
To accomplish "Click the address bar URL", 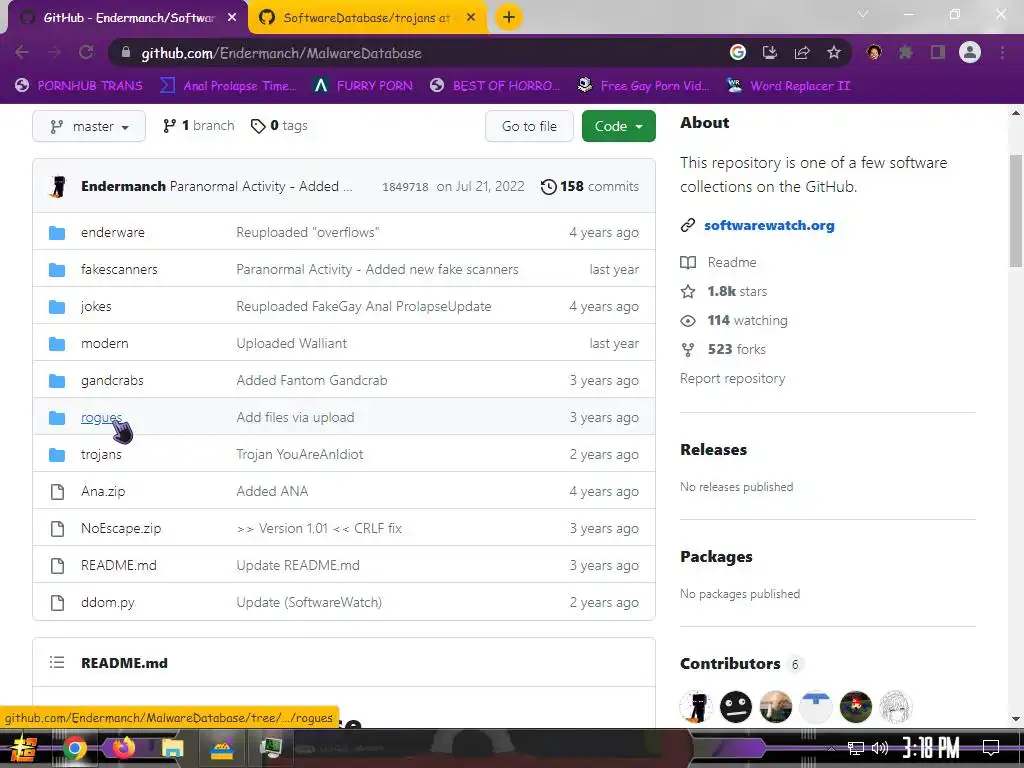I will point(281,54).
